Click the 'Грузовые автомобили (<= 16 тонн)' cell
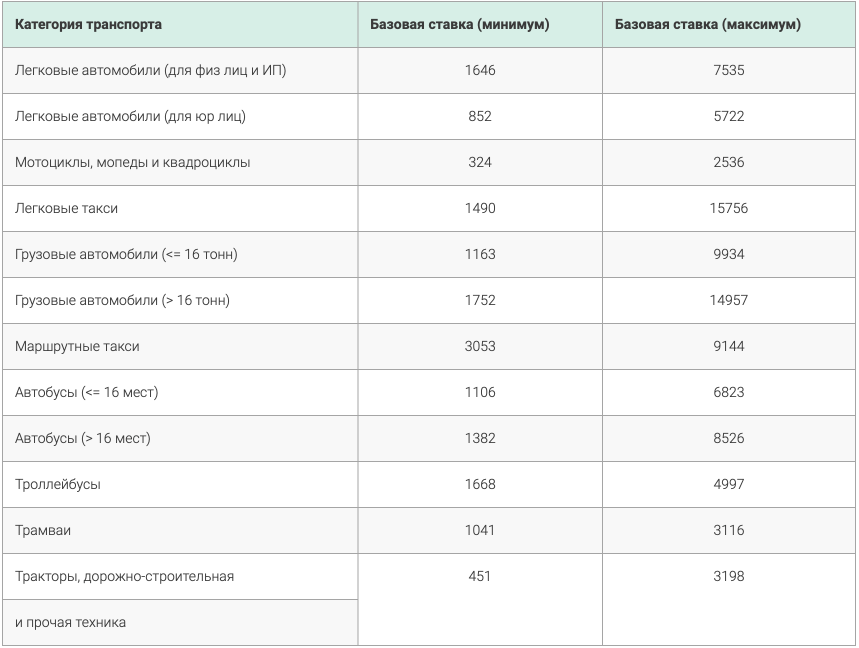This screenshot has width=859, height=648. [x=180, y=254]
